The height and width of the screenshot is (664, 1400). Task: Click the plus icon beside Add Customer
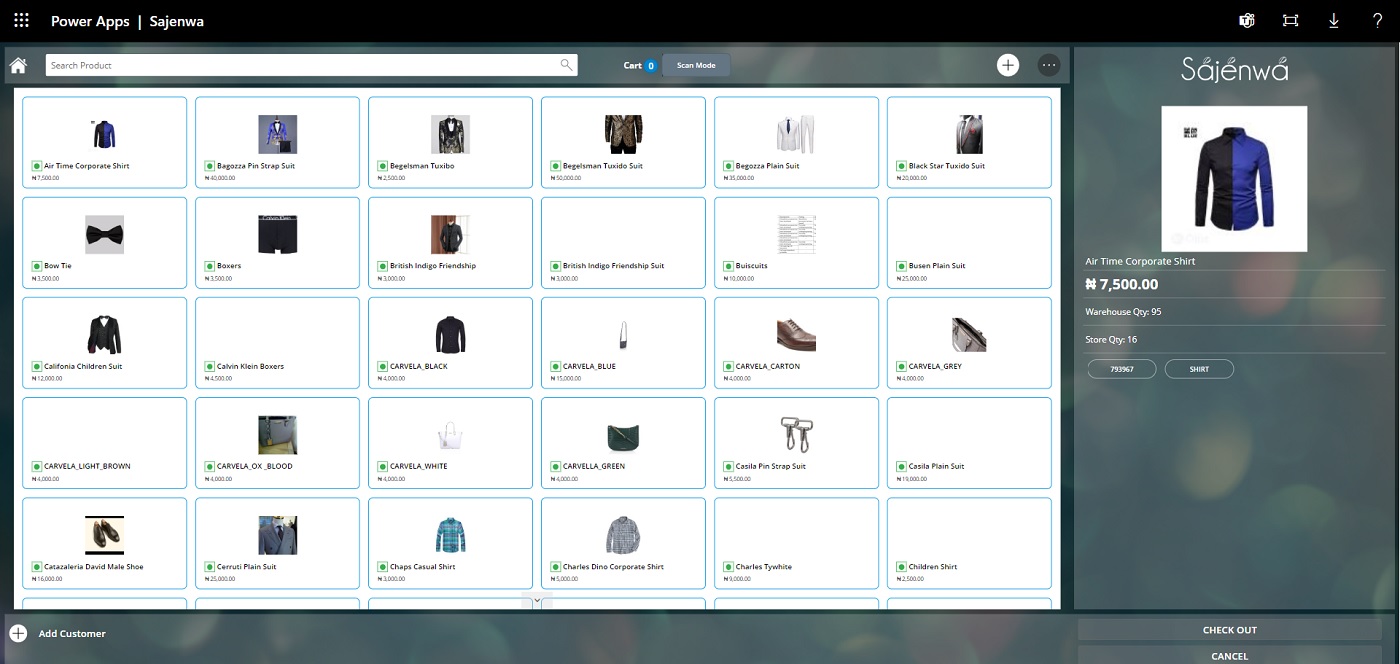click(18, 633)
